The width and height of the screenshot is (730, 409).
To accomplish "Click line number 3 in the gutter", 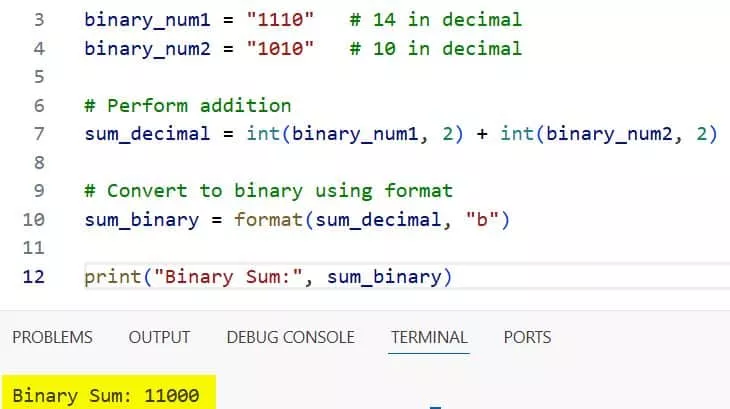I will [39, 19].
